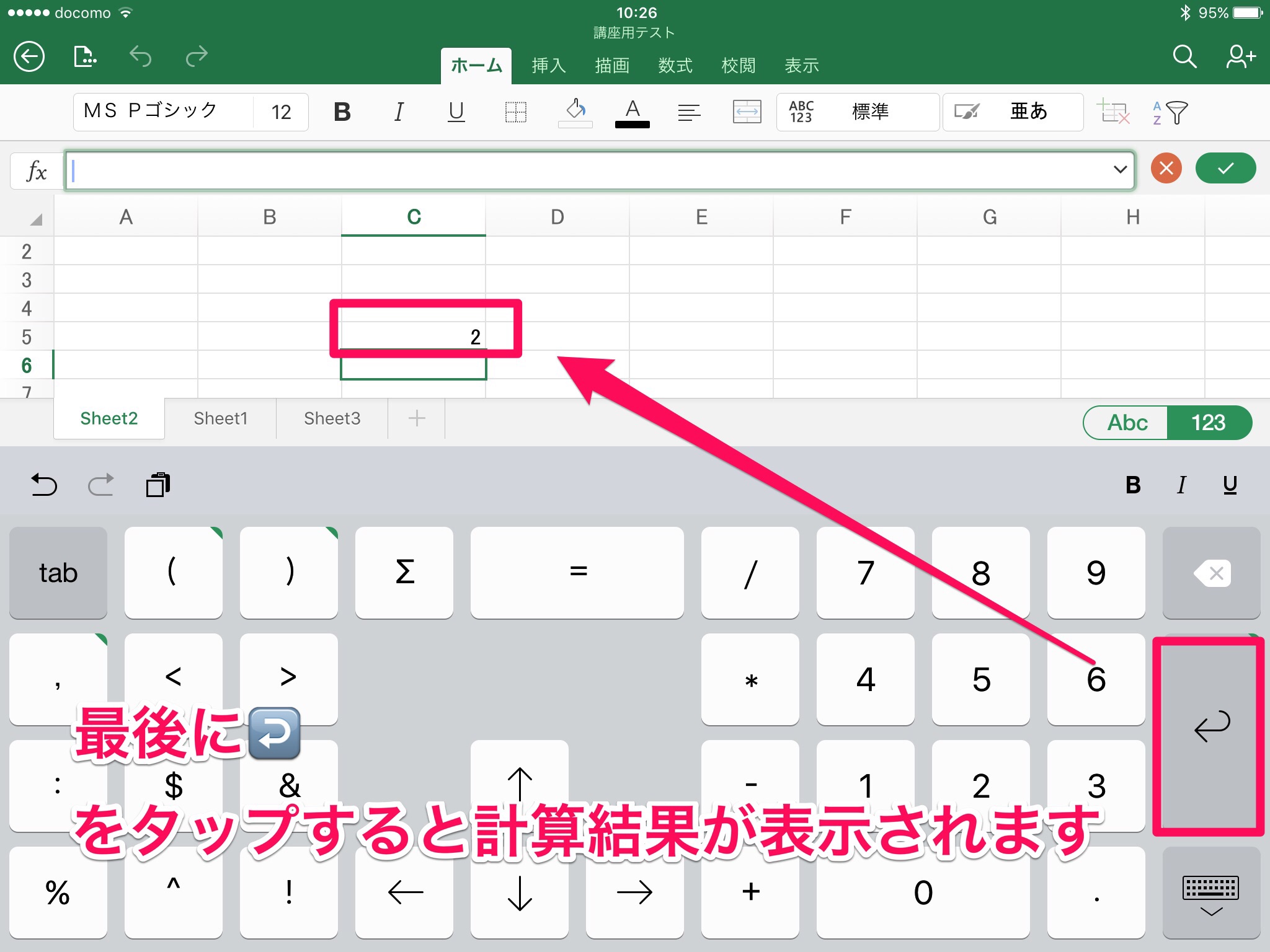This screenshot has height=952, width=1270.
Task: Switch to the 挿入 ribbon tab
Action: coord(548,66)
